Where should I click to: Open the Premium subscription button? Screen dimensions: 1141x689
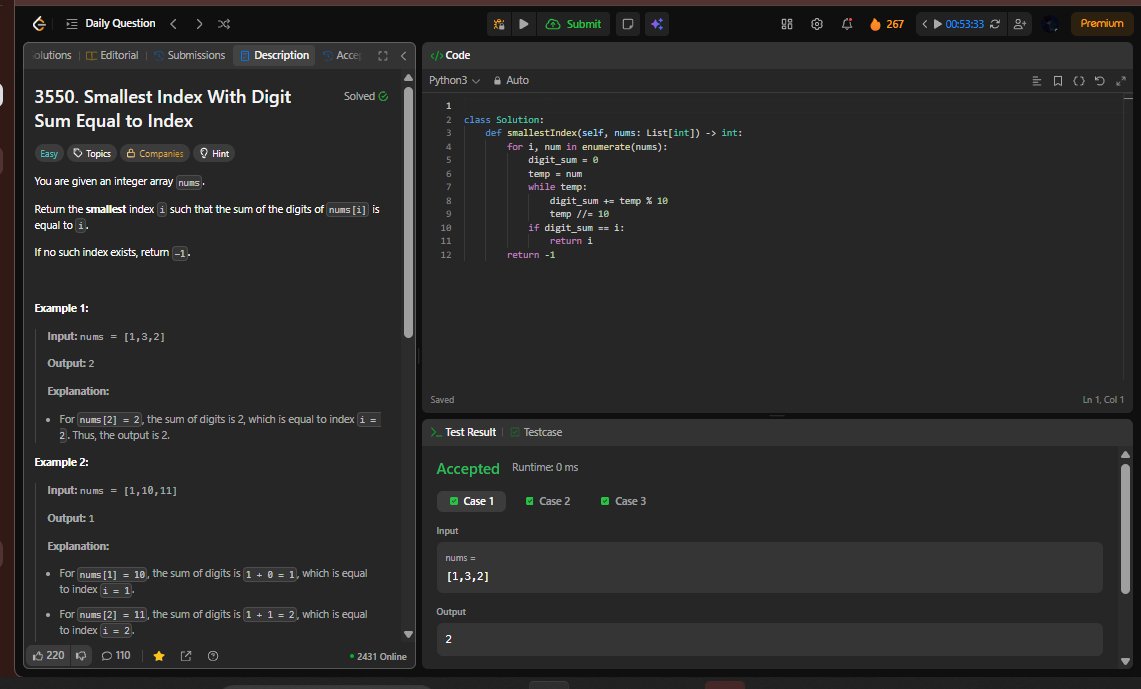(x=1102, y=24)
